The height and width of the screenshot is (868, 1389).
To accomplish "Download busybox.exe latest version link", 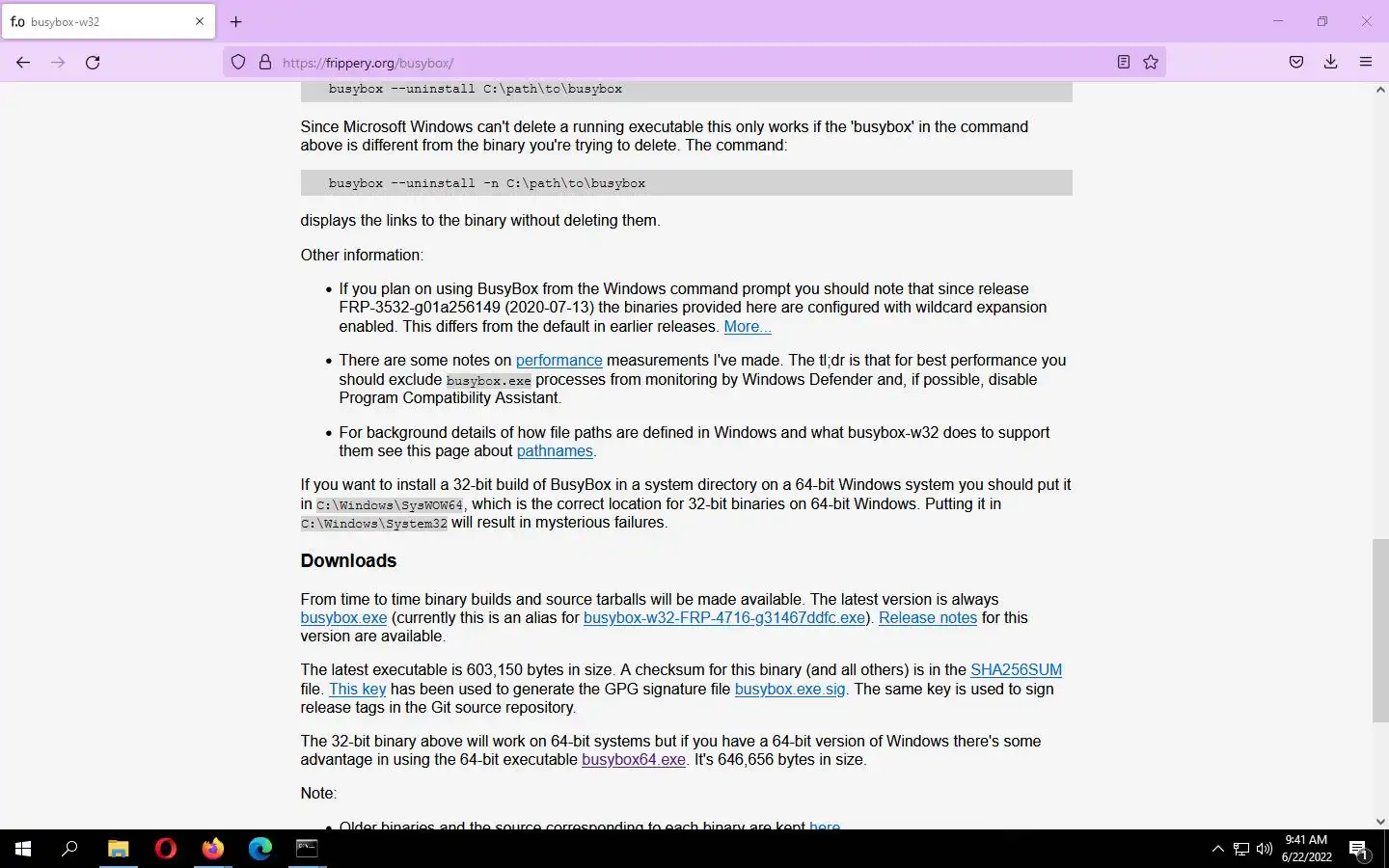I will click(x=343, y=617).
